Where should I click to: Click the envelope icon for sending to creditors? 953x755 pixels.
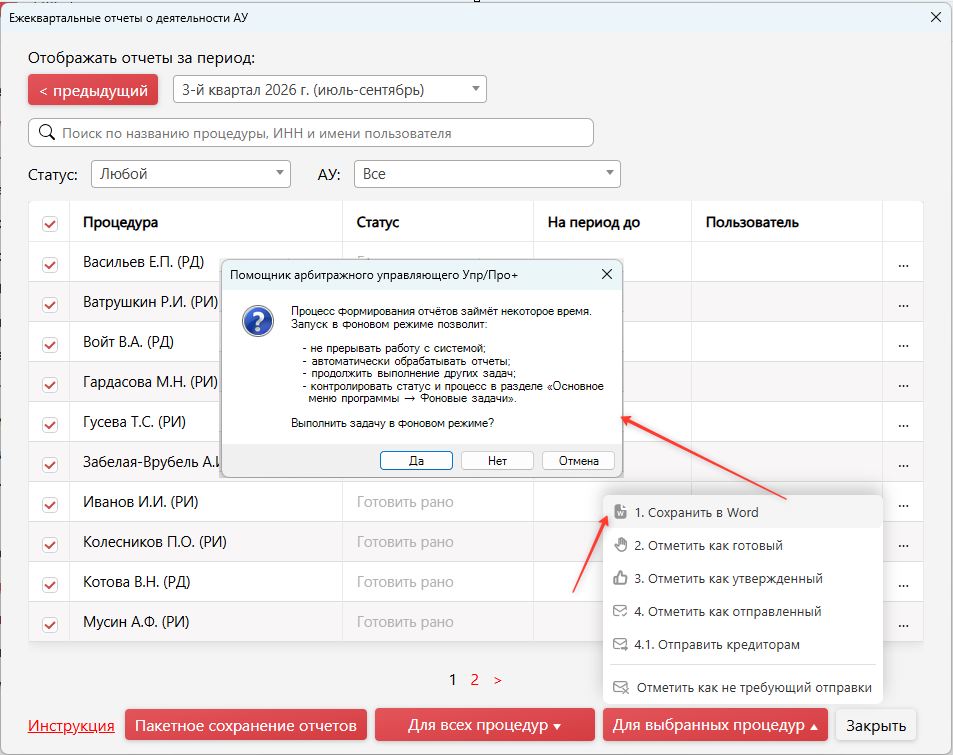point(620,644)
